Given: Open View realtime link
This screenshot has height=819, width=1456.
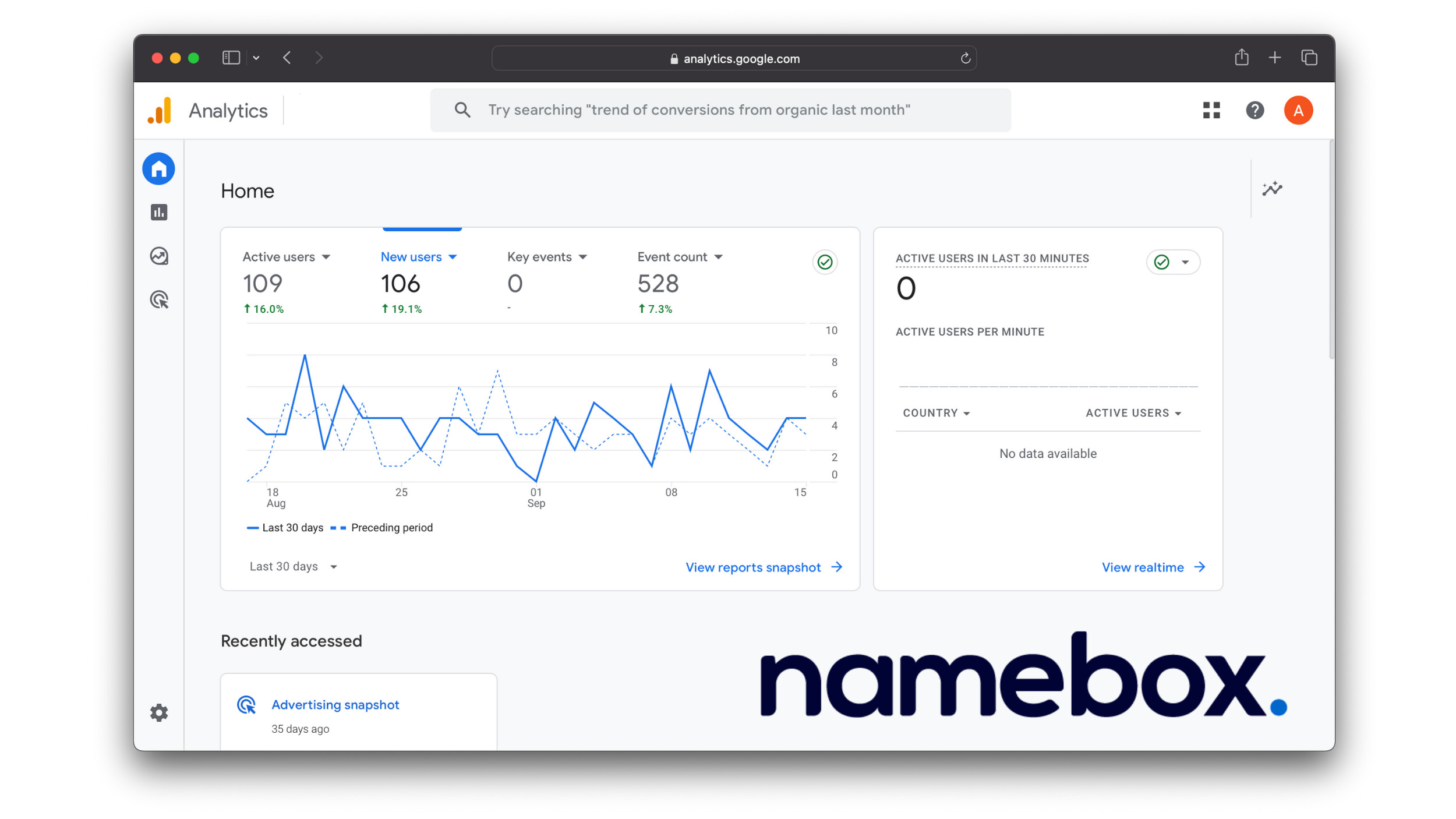Looking at the screenshot, I should [x=1142, y=567].
